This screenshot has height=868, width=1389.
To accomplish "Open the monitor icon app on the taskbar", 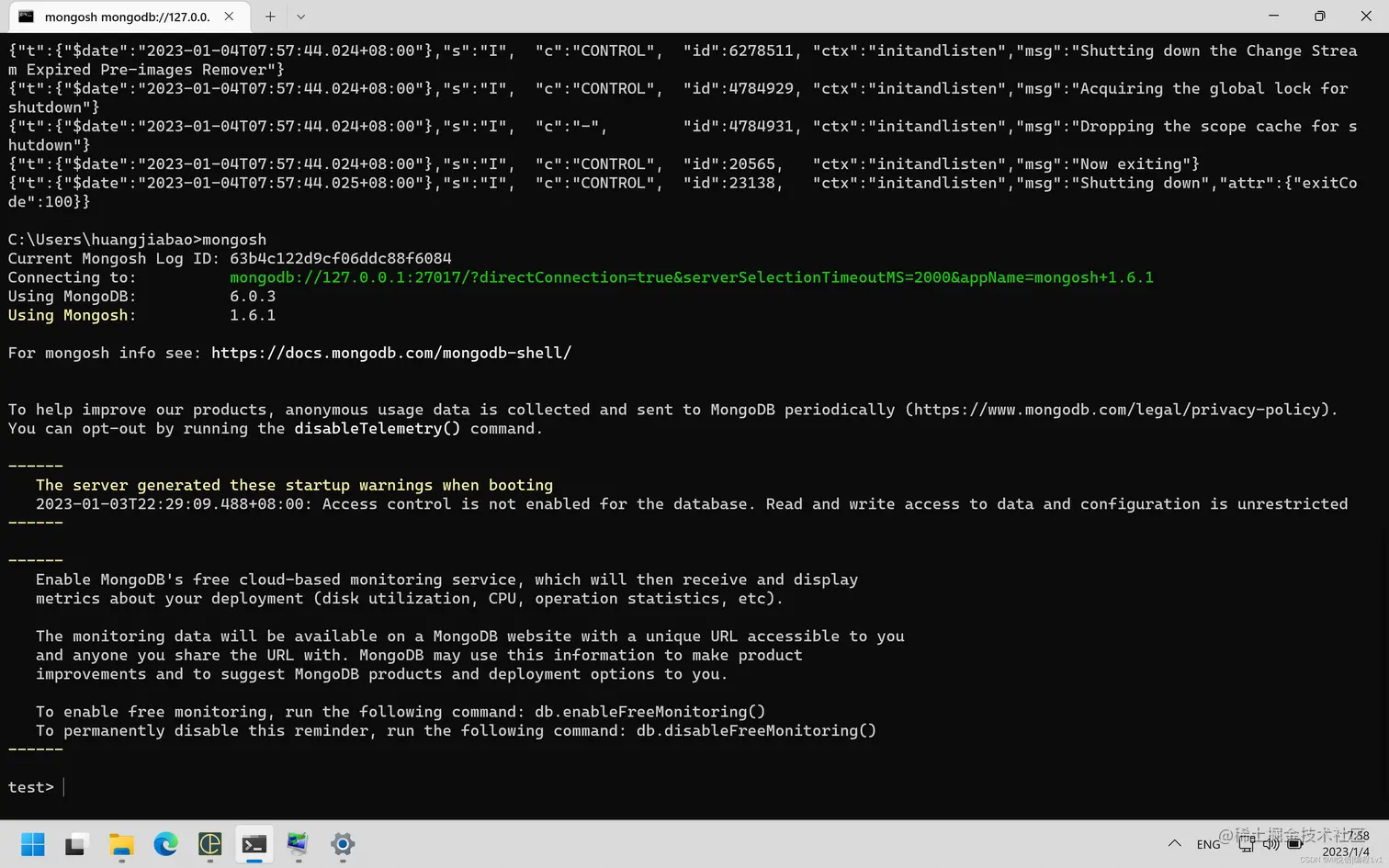I will [298, 844].
